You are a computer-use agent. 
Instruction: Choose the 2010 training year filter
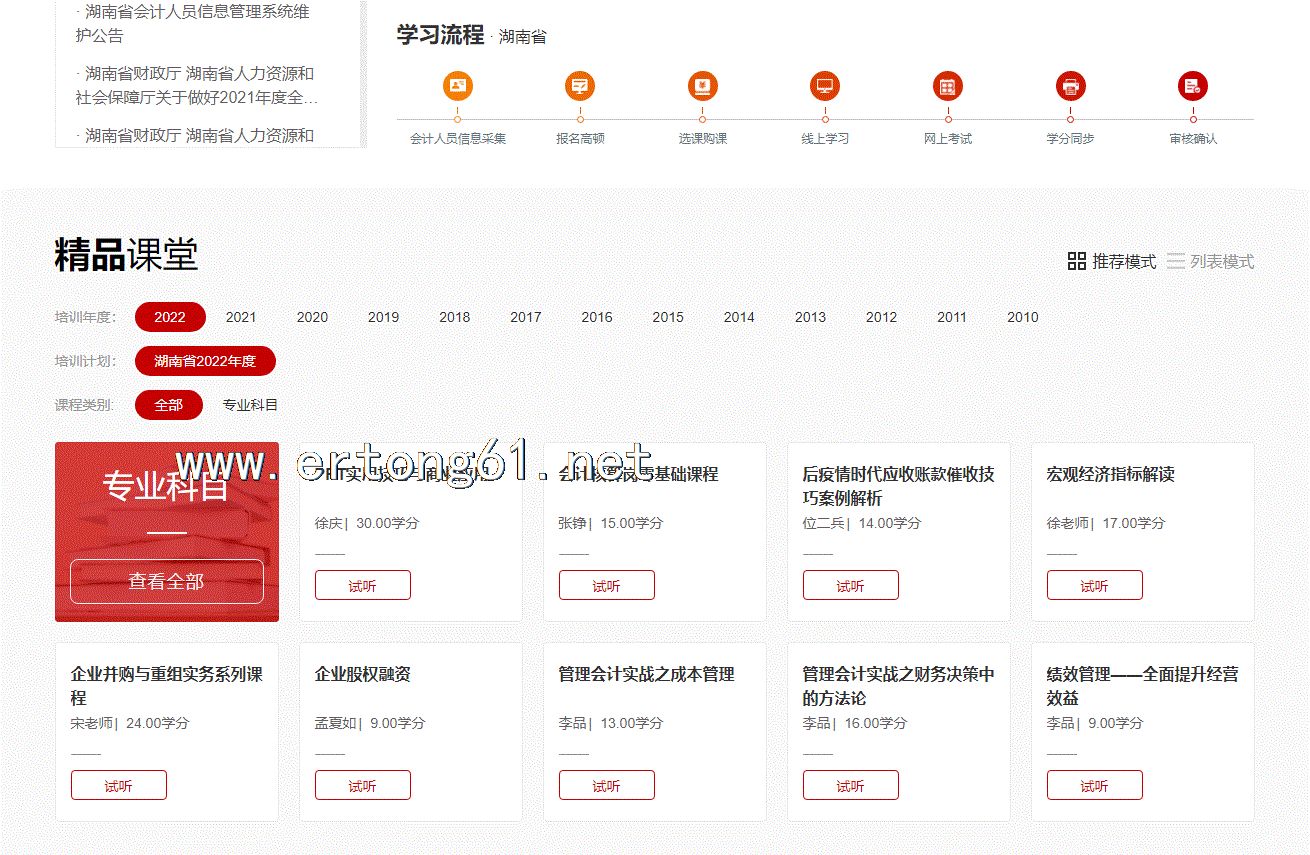click(1022, 317)
